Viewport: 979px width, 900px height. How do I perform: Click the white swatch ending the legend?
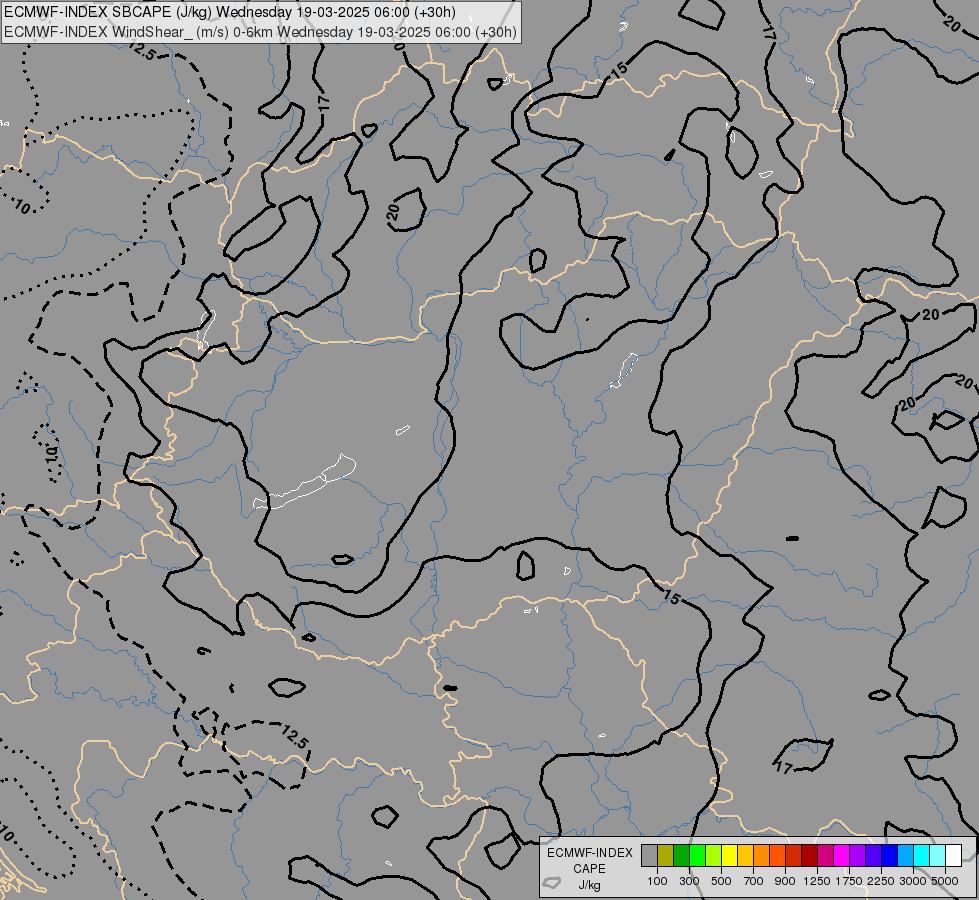click(x=953, y=855)
